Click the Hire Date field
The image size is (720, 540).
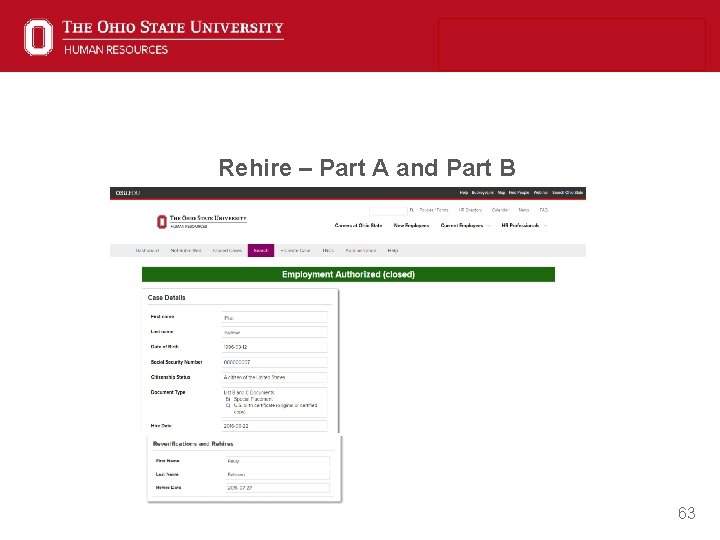tap(275, 426)
